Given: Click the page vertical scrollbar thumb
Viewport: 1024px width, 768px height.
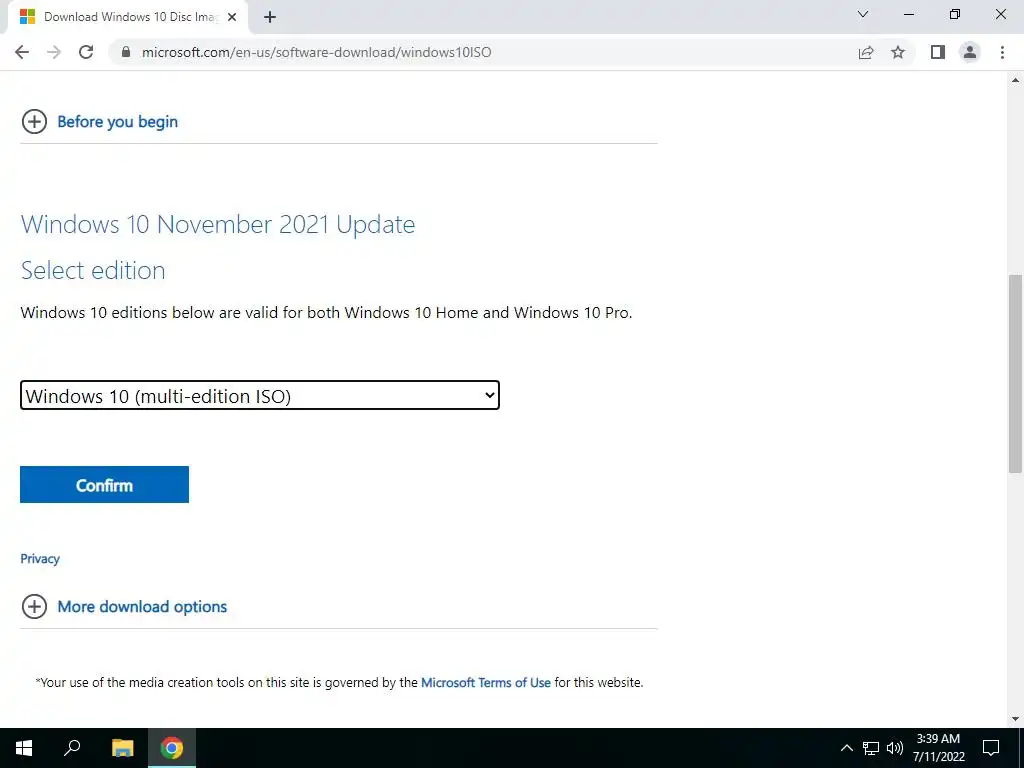Looking at the screenshot, I should pyautogui.click(x=1015, y=374).
